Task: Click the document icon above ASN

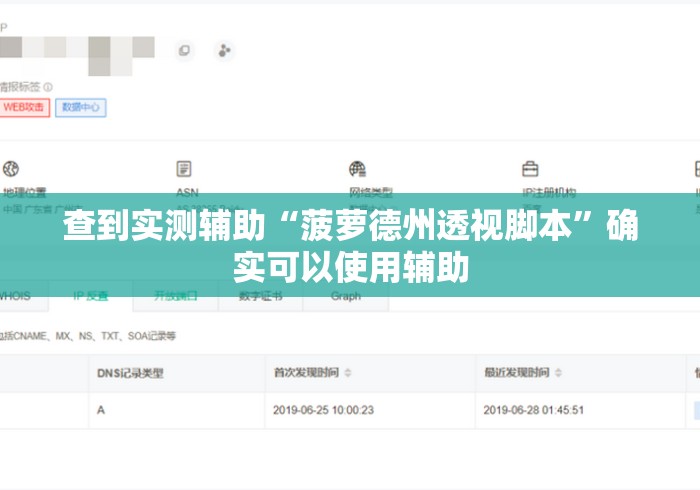Action: coord(184,169)
